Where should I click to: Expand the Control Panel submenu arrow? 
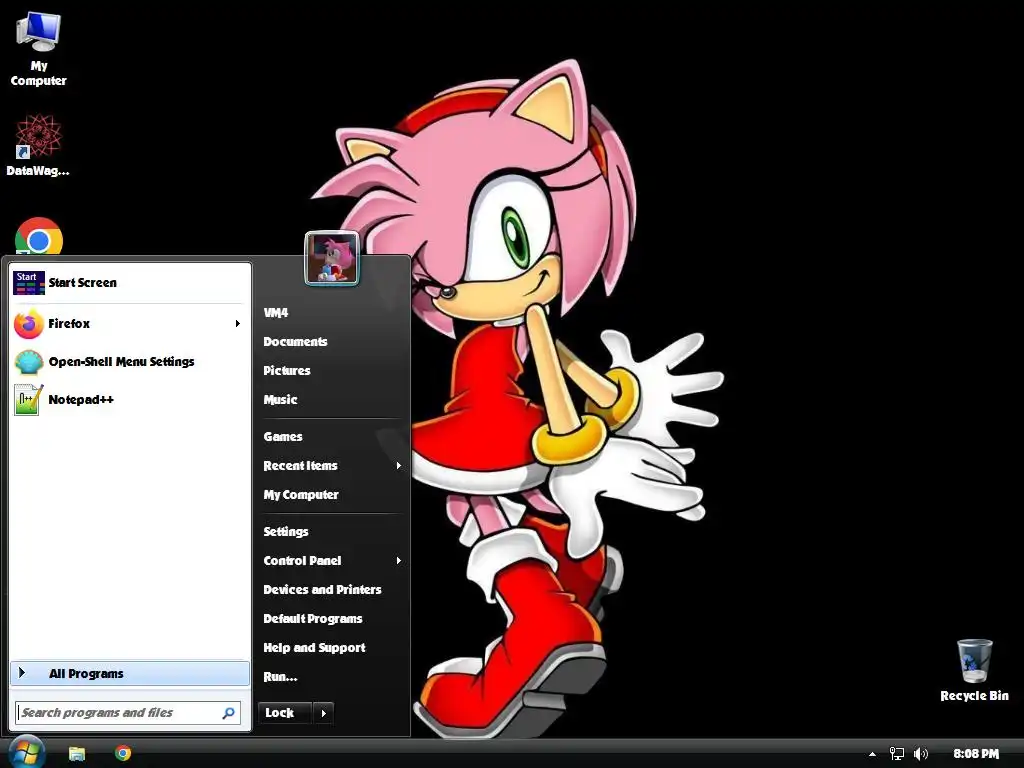[x=398, y=560]
